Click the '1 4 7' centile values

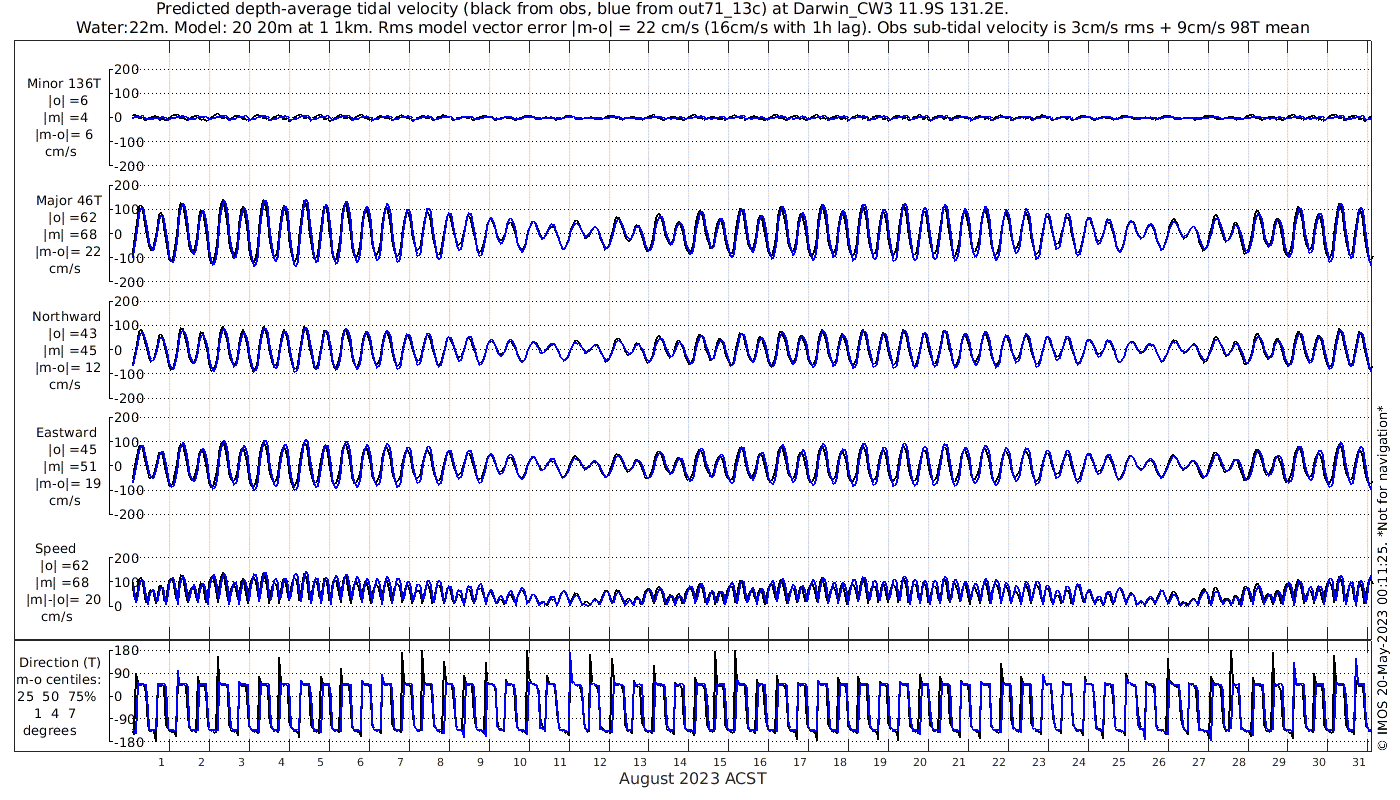tap(55, 714)
